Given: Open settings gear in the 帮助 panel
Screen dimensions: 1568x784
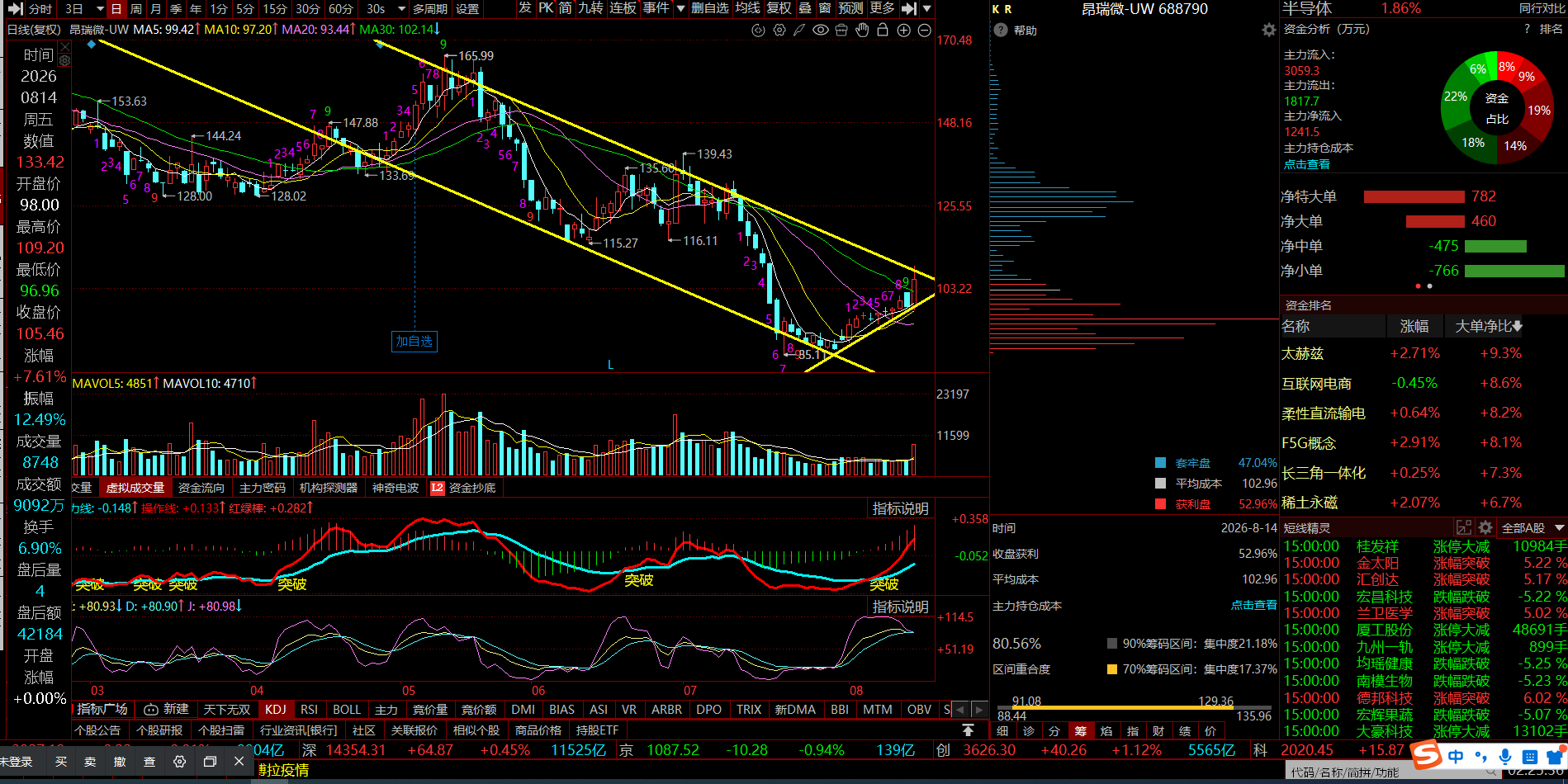Looking at the screenshot, I should pyautogui.click(x=1269, y=30).
